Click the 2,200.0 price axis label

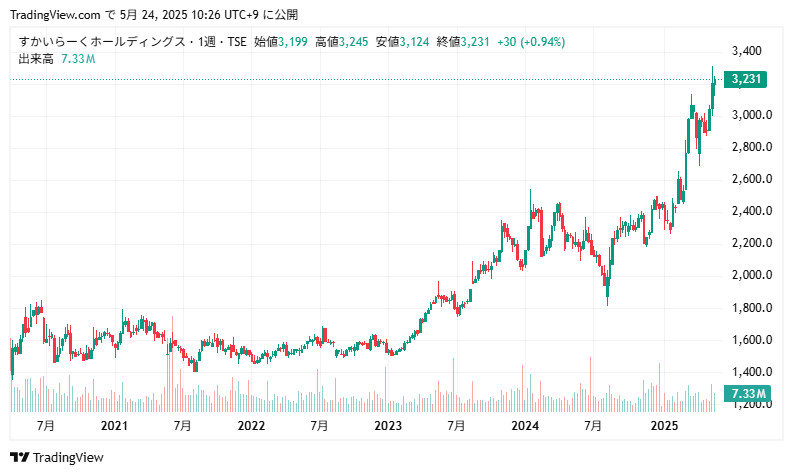[752, 243]
